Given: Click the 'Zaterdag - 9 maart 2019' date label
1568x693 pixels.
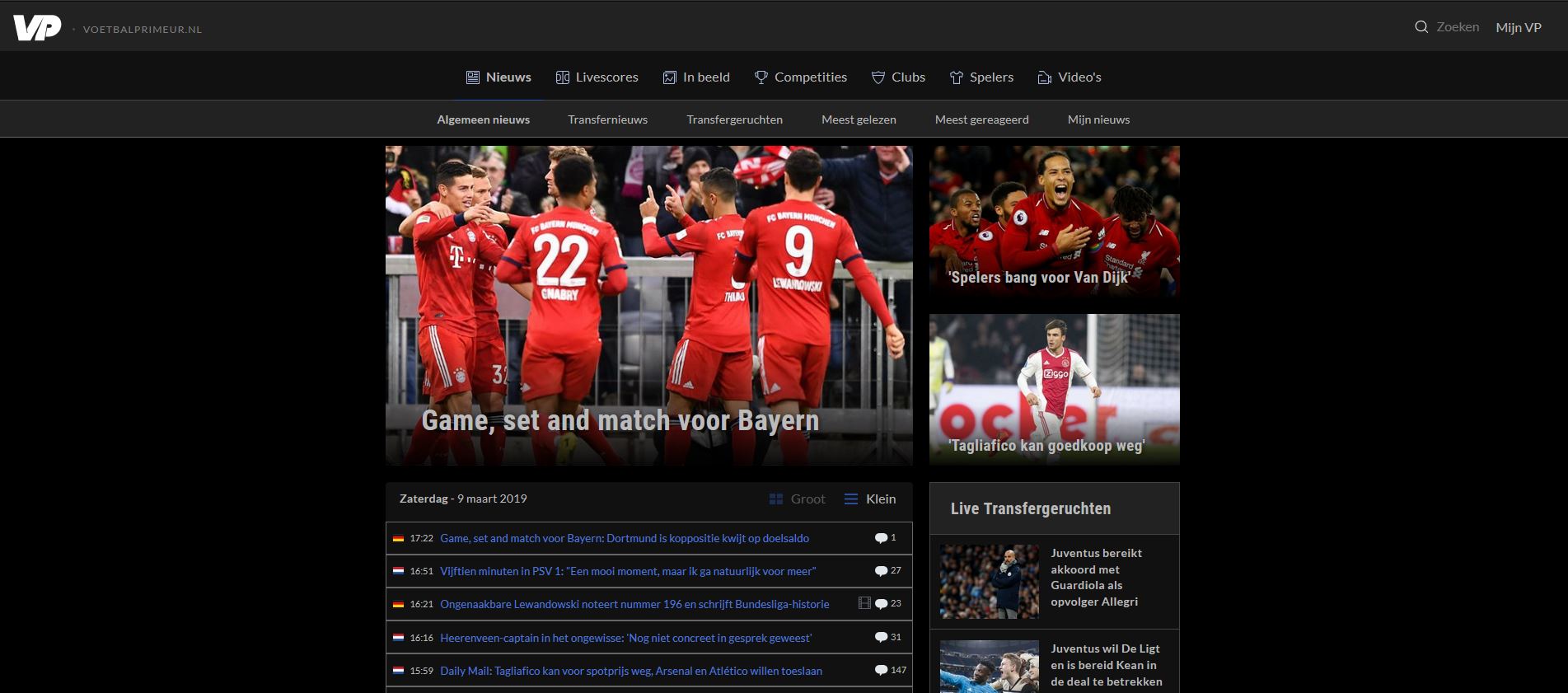Looking at the screenshot, I should [x=463, y=499].
